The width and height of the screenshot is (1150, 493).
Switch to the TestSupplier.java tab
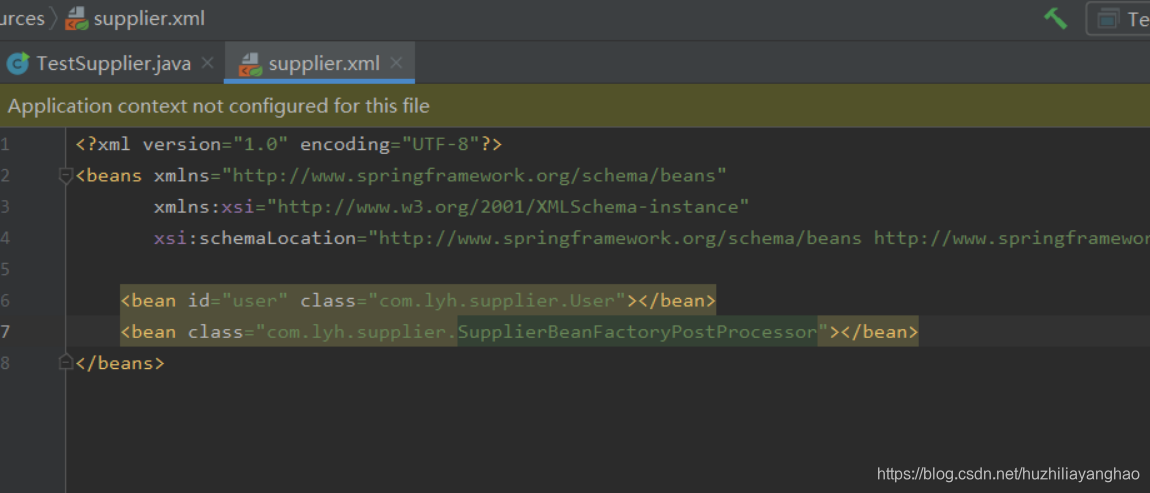[114, 64]
